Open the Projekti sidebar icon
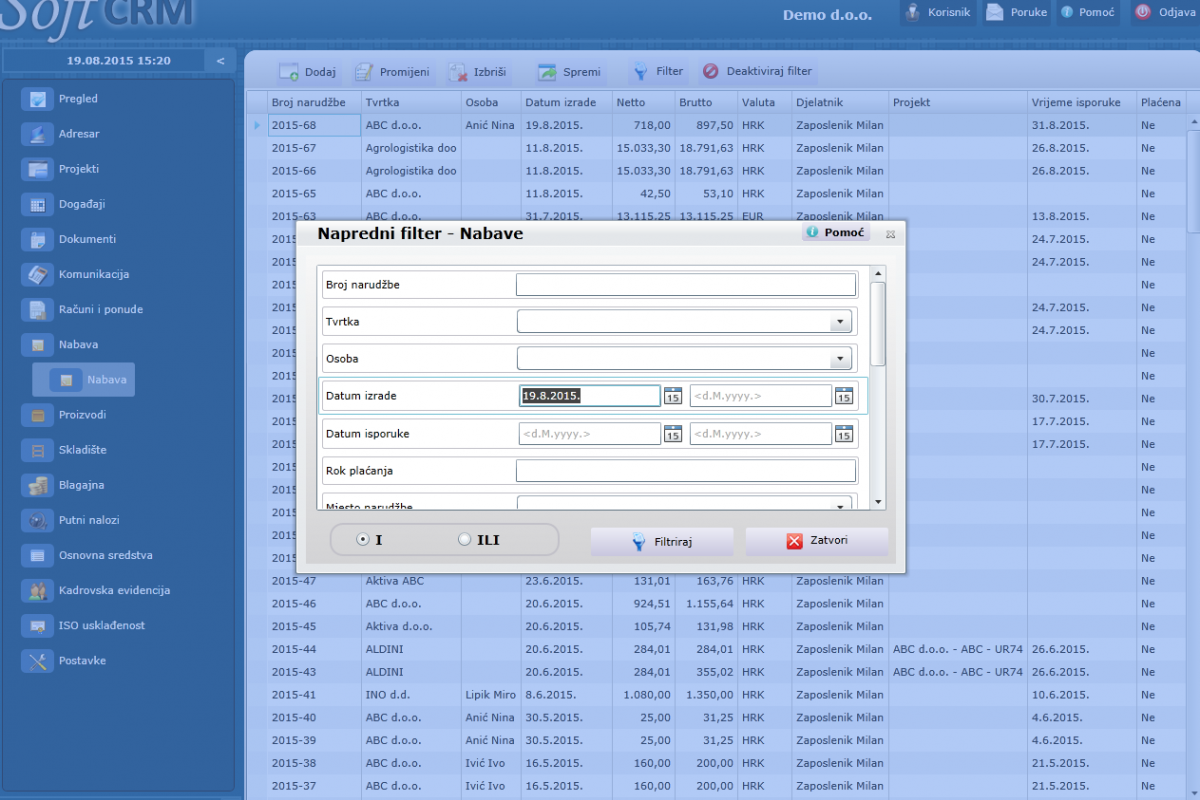 (x=38, y=169)
